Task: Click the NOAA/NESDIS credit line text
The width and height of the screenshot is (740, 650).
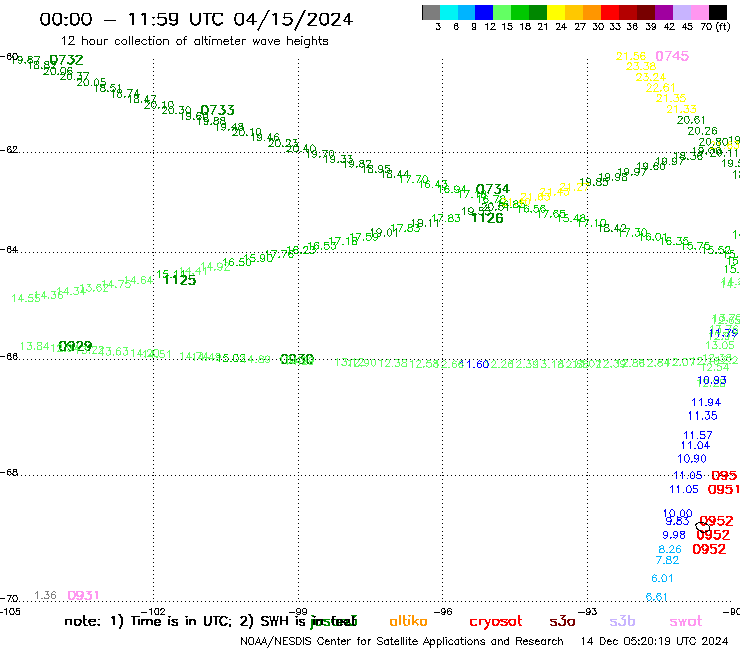Action: (402, 641)
